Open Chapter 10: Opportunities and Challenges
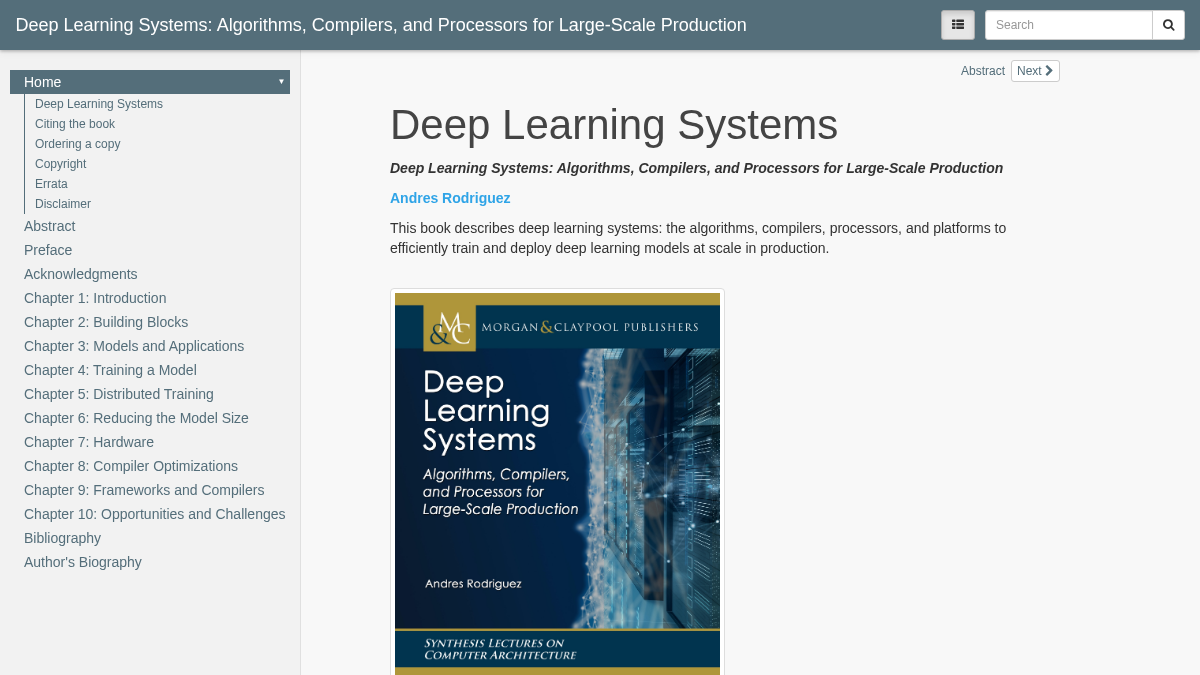Screen dimensions: 1200x675 click(x=155, y=514)
